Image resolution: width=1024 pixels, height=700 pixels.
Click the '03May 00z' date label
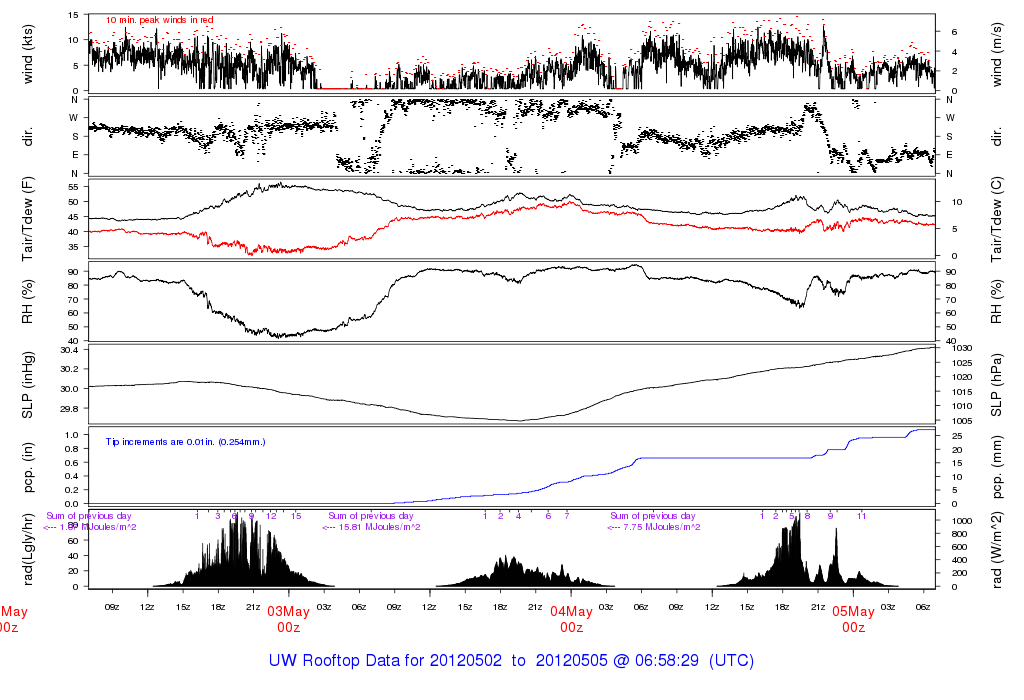289,619
